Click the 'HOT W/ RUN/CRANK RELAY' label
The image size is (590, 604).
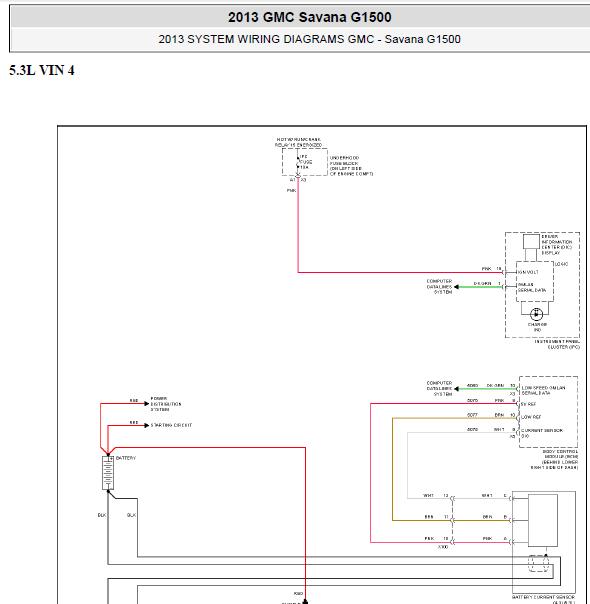298,142
